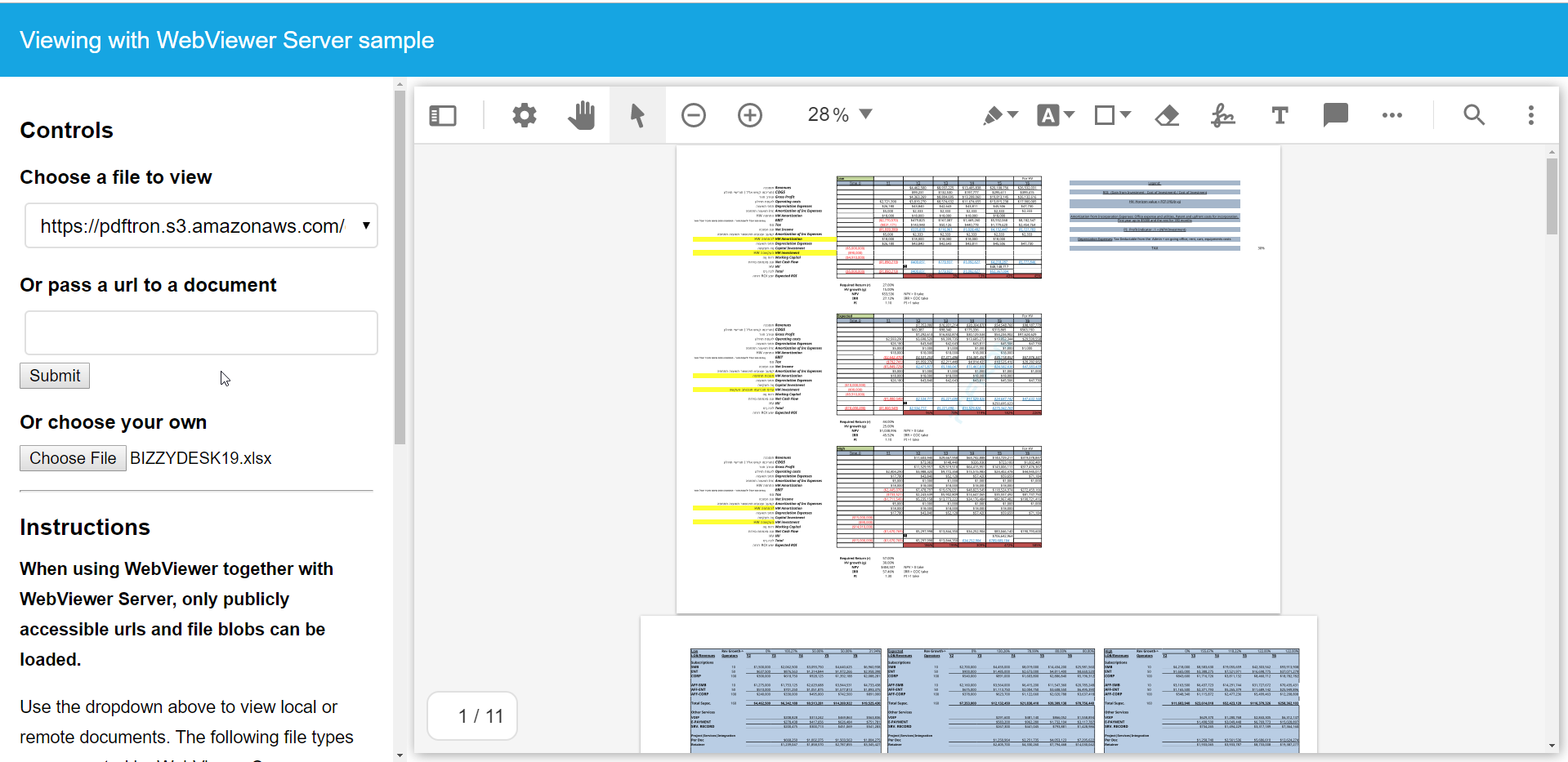Click the Submit button
Viewport: 1568px width, 762px height.
[x=55, y=376]
